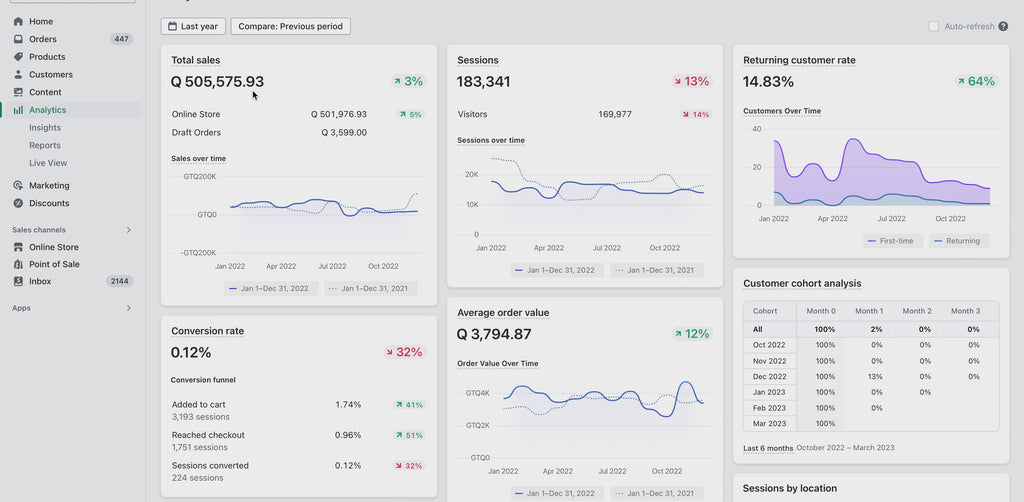Click the Compare: Previous period button

point(291,26)
